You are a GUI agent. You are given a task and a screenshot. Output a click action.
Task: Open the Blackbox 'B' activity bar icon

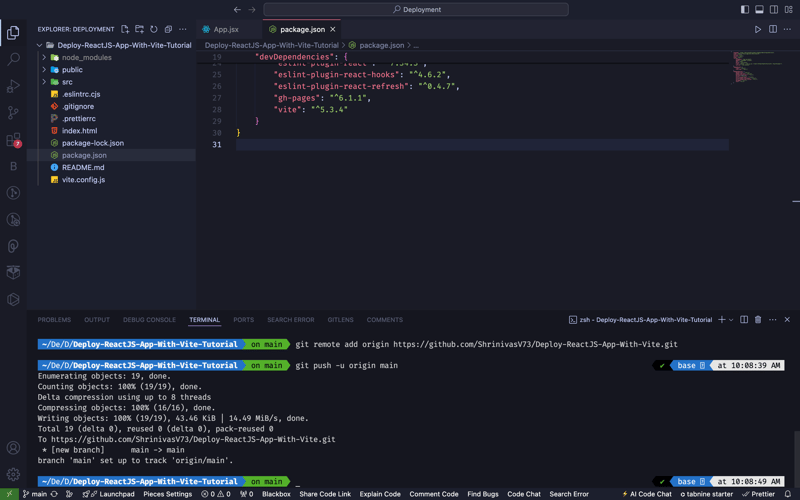pos(13,166)
